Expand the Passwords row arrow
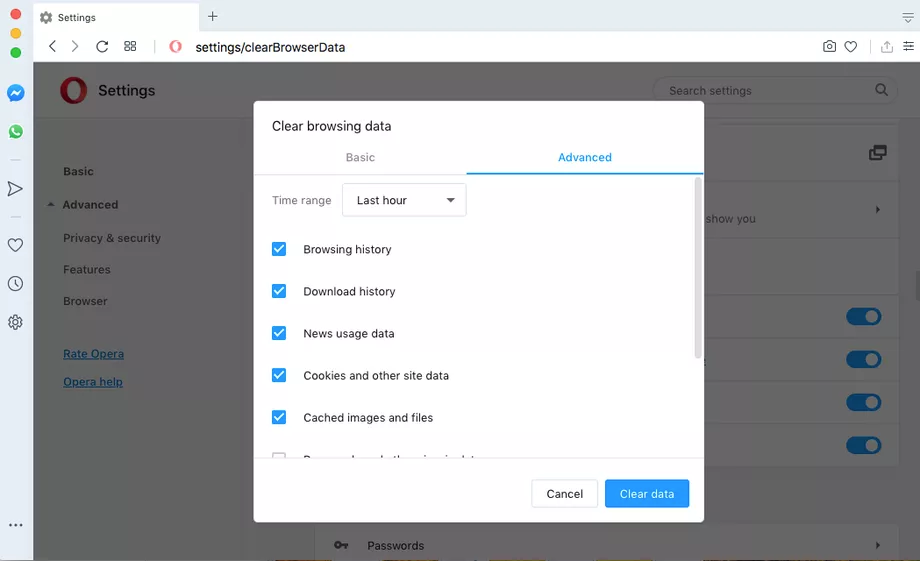The image size is (920, 561). pyautogui.click(x=878, y=545)
